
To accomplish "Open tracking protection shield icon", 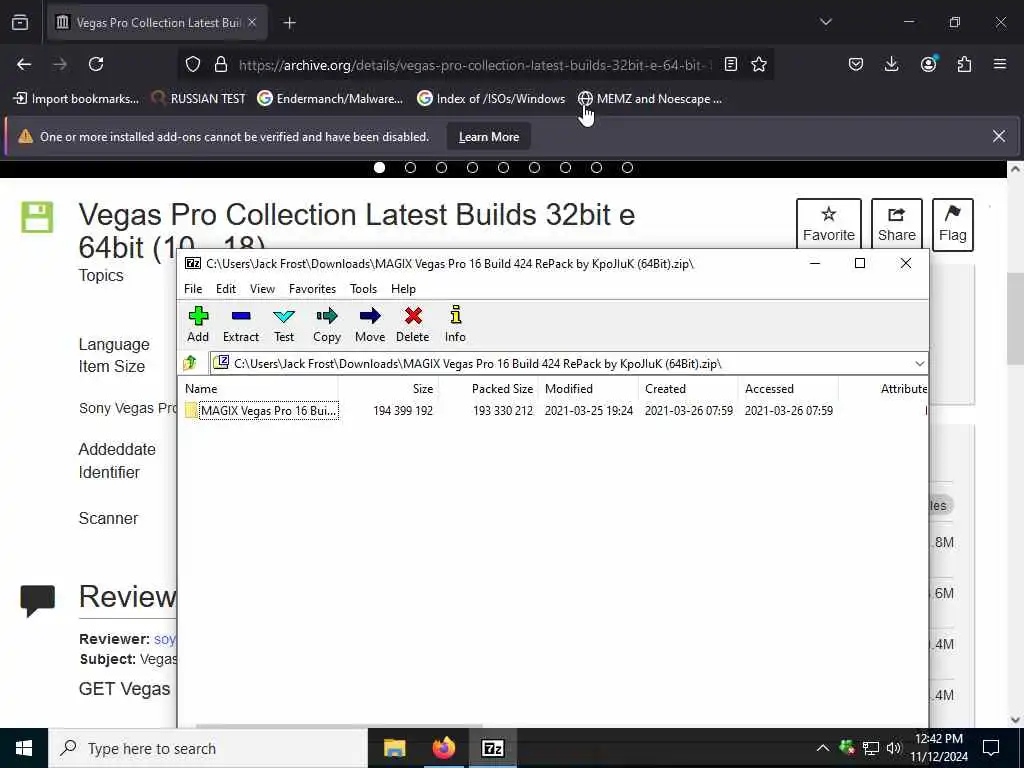I will coord(193,64).
